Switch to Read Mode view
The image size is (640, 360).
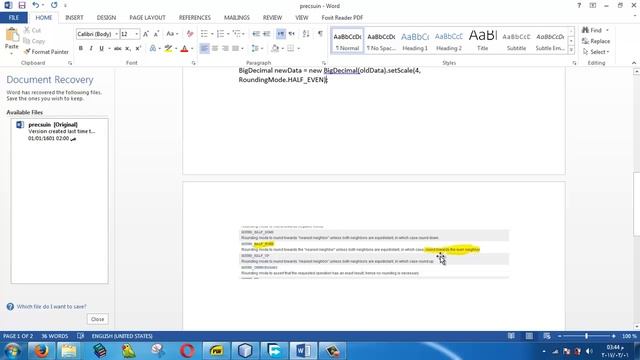[x=511, y=336]
